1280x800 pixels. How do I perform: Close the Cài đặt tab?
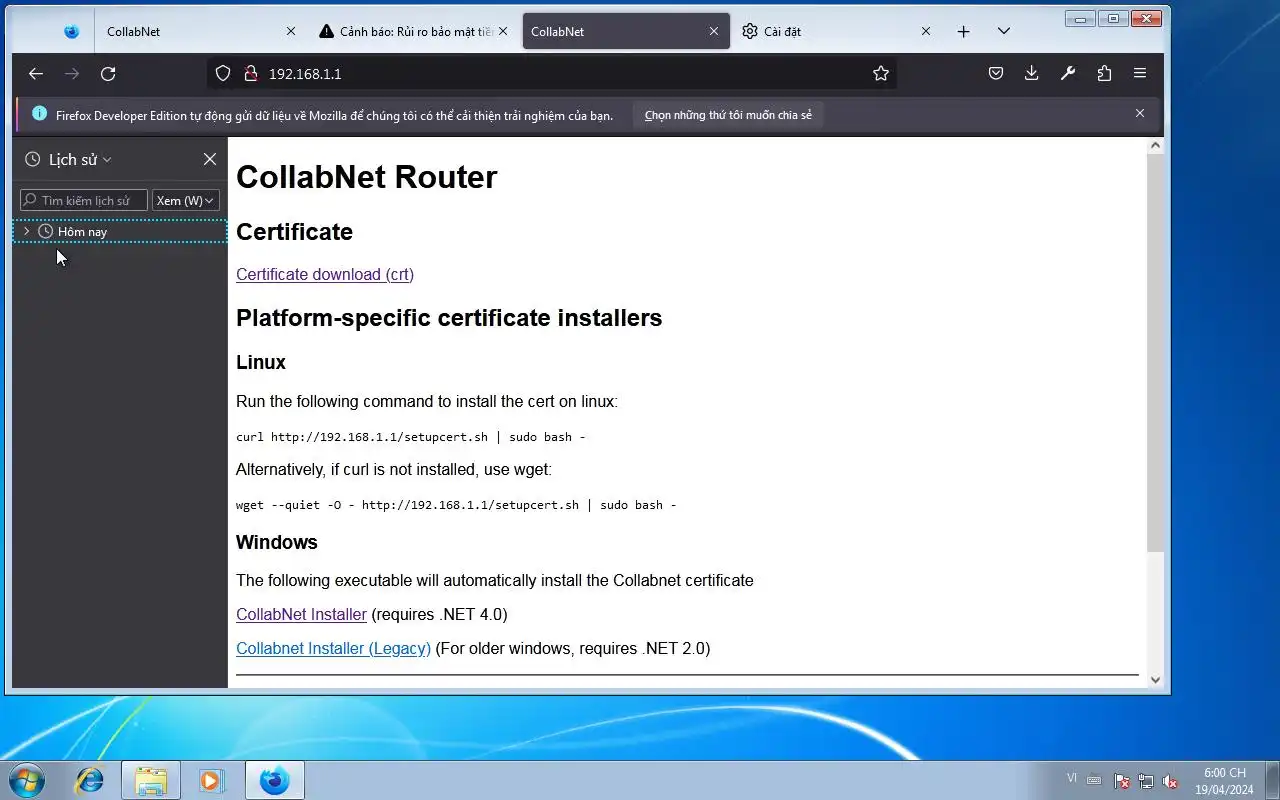(926, 31)
